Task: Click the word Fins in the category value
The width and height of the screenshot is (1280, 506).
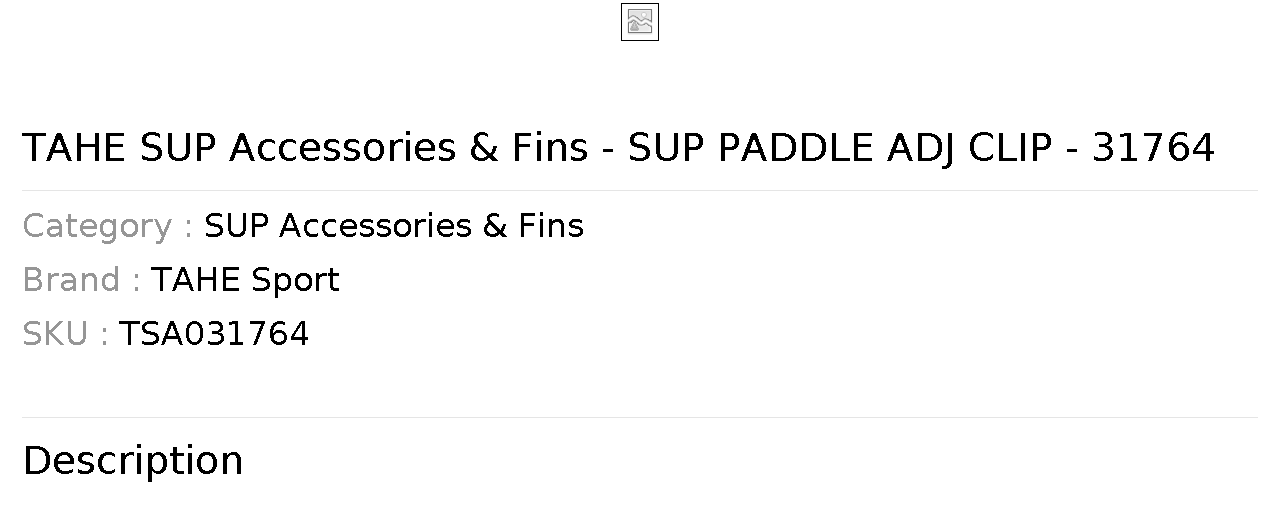Action: (x=551, y=226)
